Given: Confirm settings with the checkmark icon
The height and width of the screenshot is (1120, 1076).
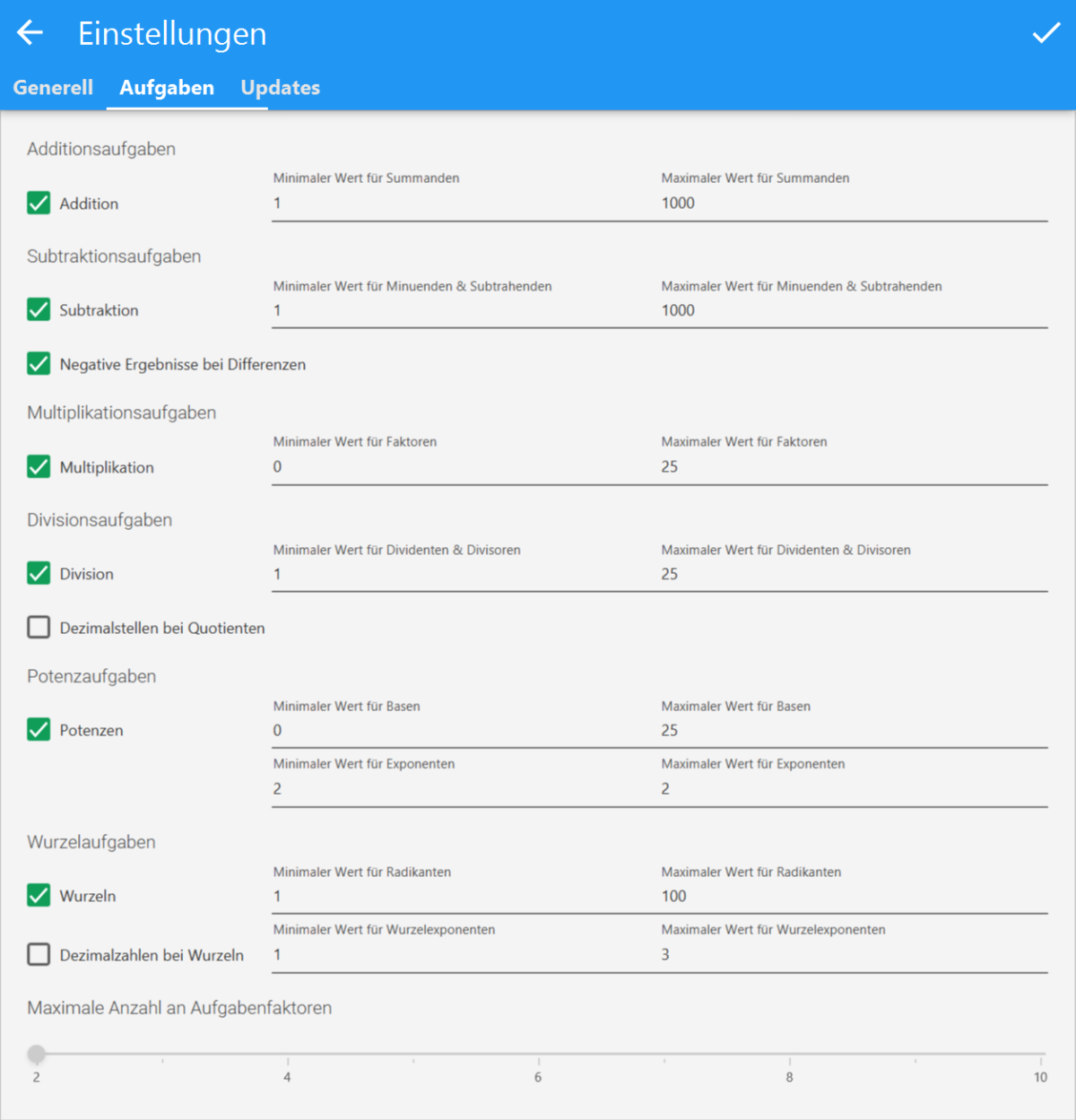Looking at the screenshot, I should point(1046,33).
